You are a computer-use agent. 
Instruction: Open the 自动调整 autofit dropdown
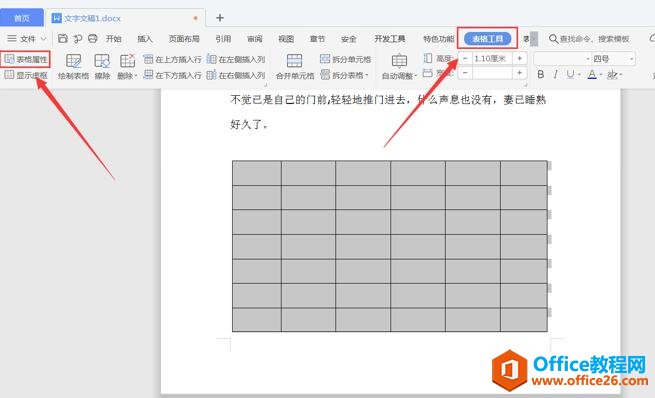pyautogui.click(x=399, y=67)
